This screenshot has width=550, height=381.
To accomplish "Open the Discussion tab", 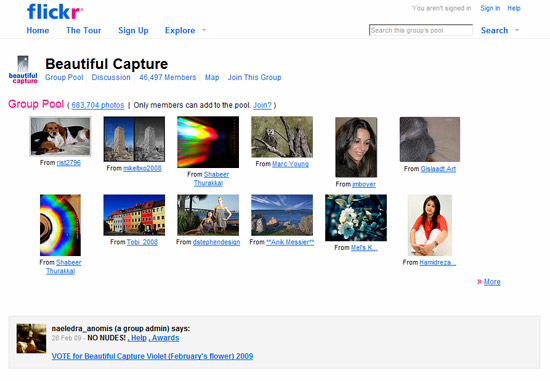I will tap(111, 77).
